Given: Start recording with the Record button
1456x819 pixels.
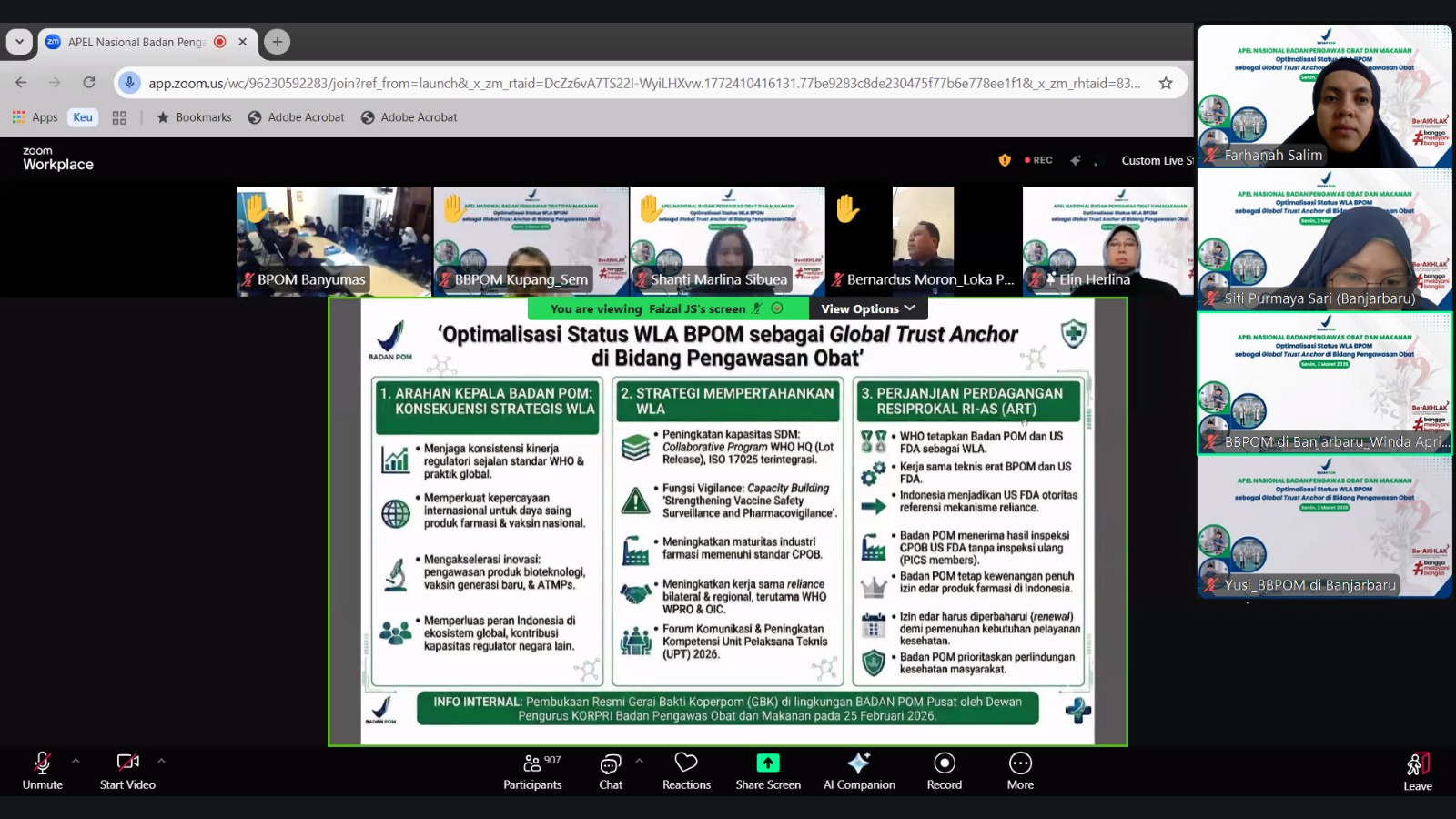Looking at the screenshot, I should [944, 771].
